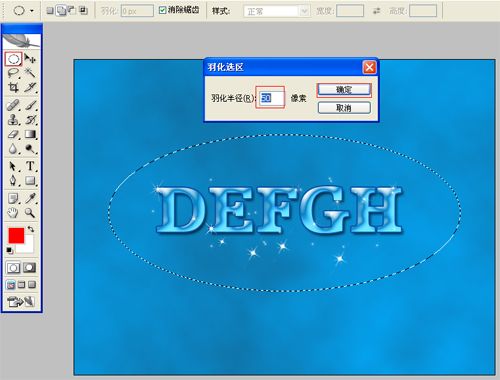Click the feather field in options bar
The image size is (500, 380).
(137, 11)
